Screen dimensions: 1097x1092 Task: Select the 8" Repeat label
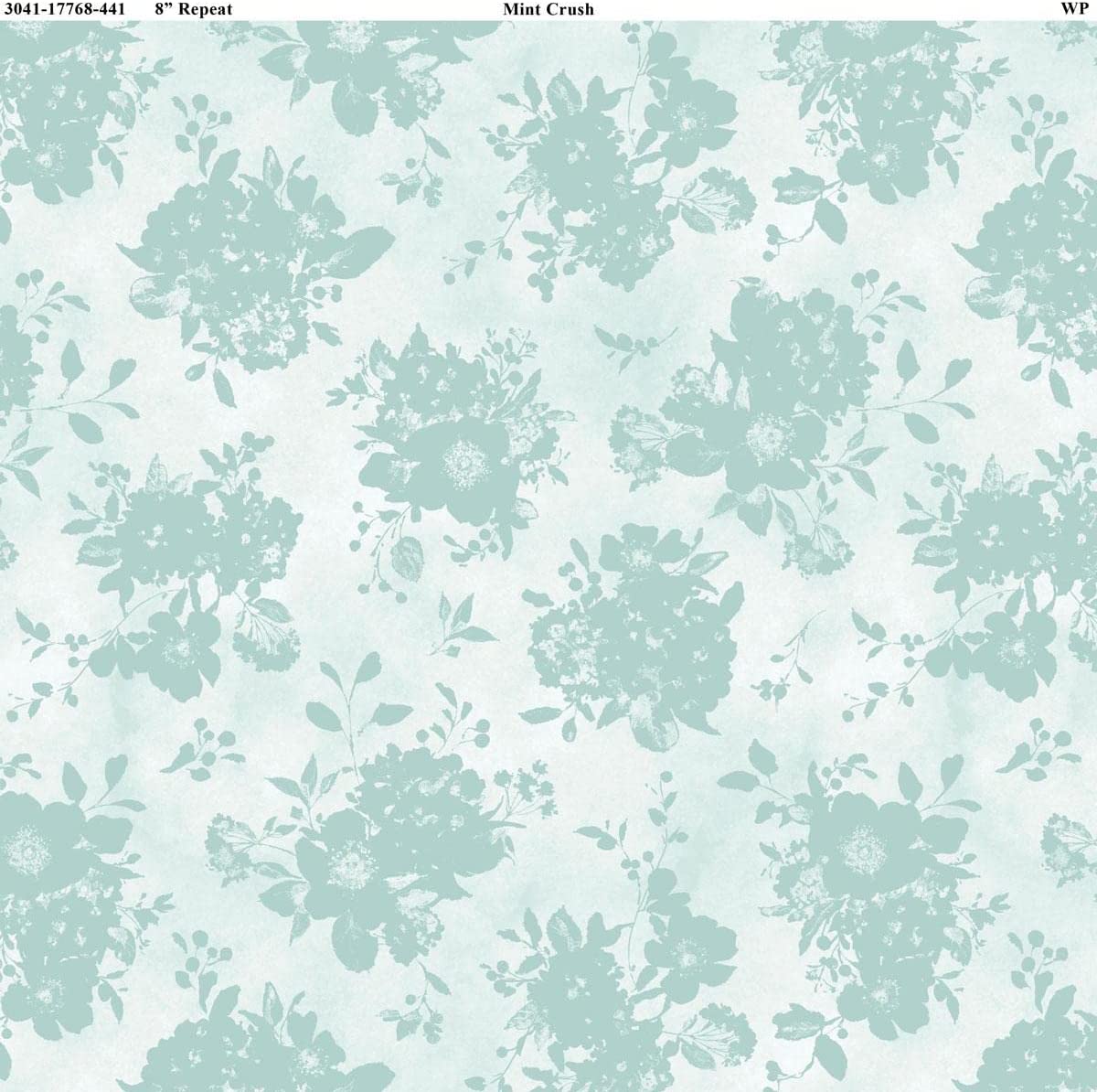194,9
